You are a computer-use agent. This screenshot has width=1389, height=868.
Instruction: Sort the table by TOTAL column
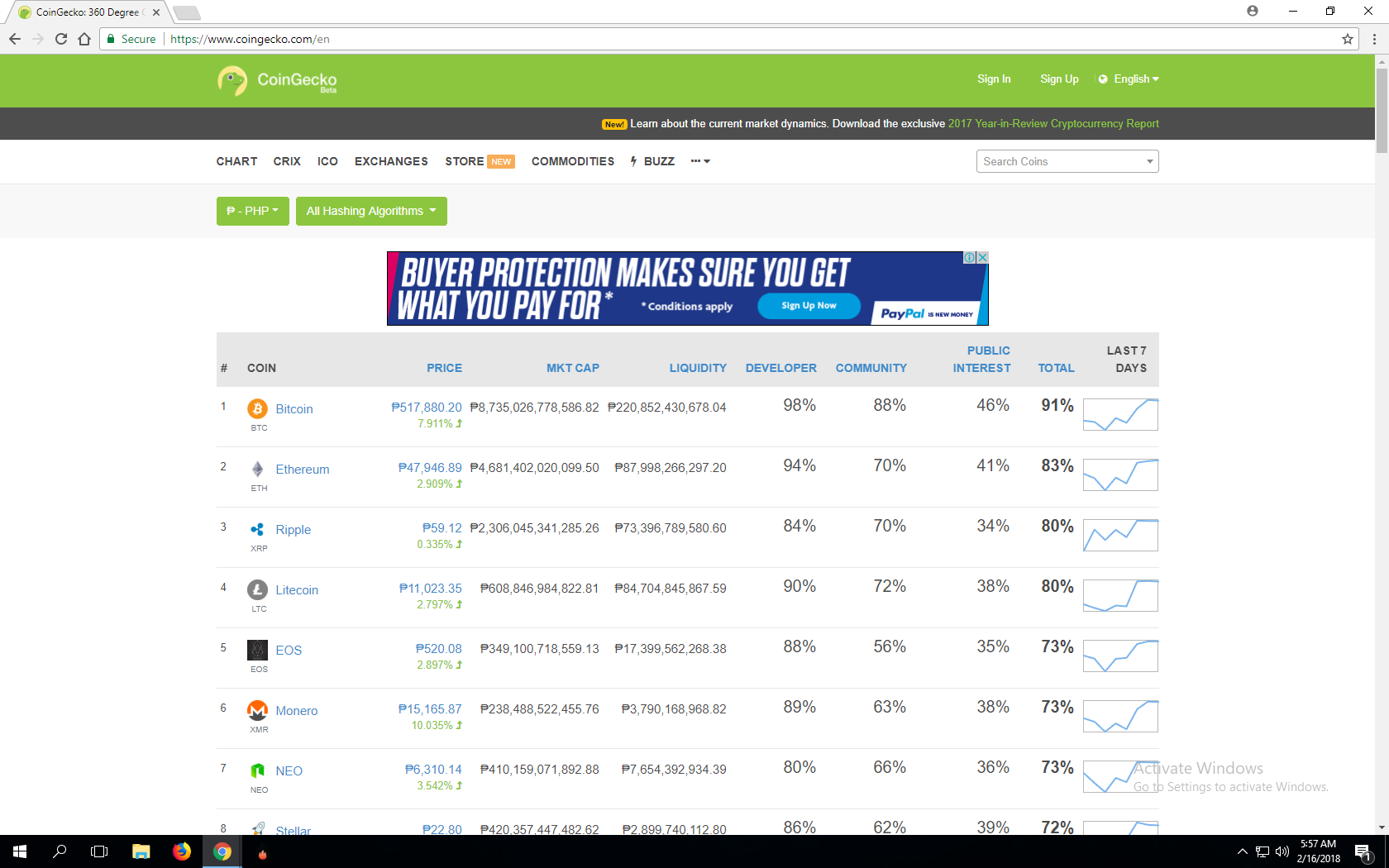1057,368
